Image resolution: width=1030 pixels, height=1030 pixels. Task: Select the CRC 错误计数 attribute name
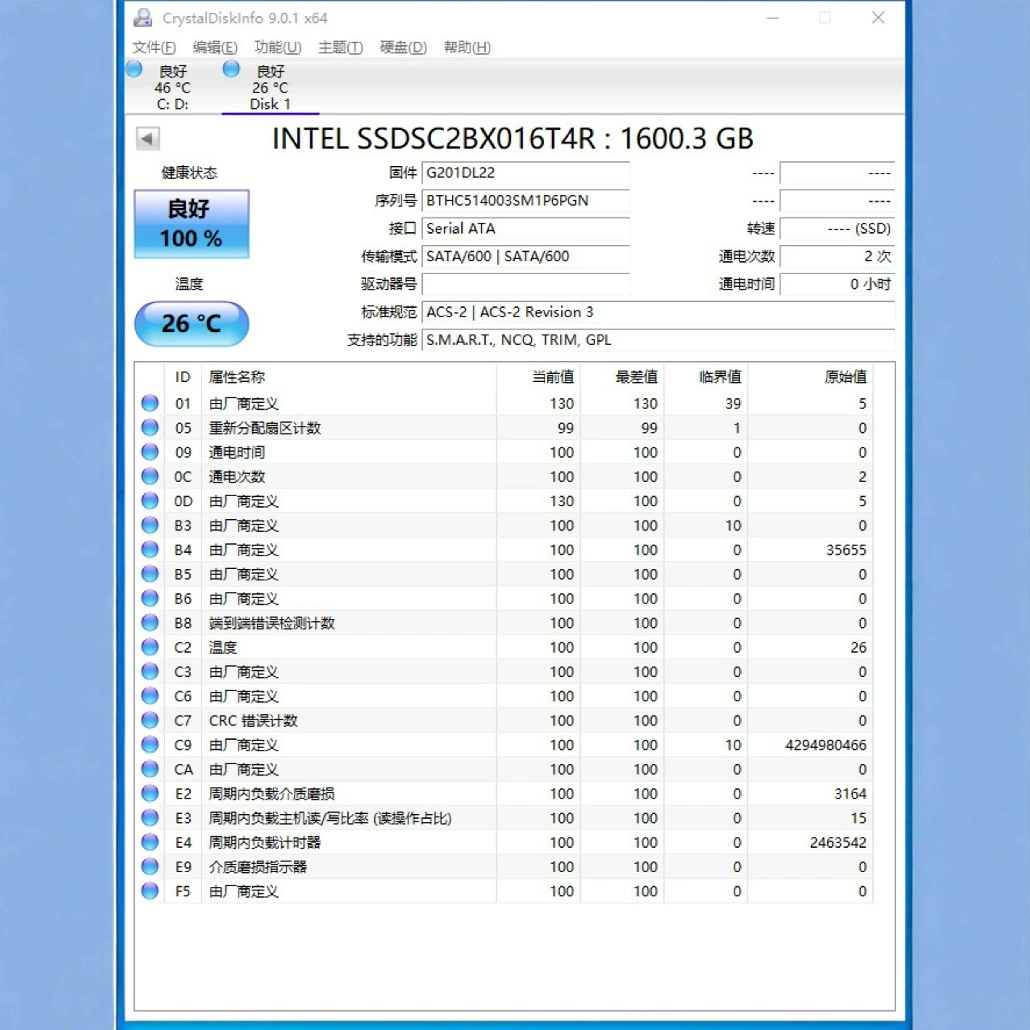(254, 721)
